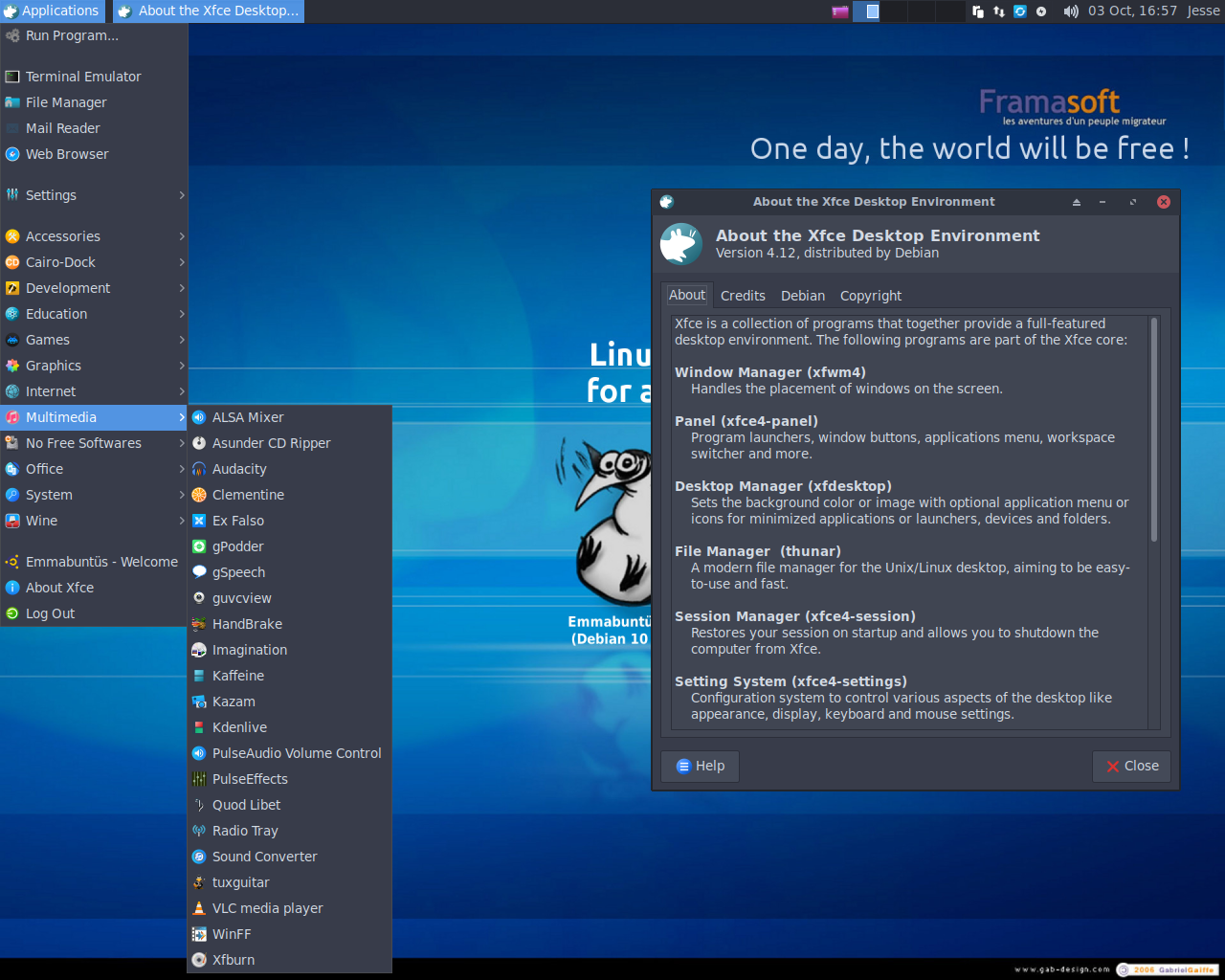Choose Run Program… from the menu
Screen dimensions: 1225x980
point(94,35)
